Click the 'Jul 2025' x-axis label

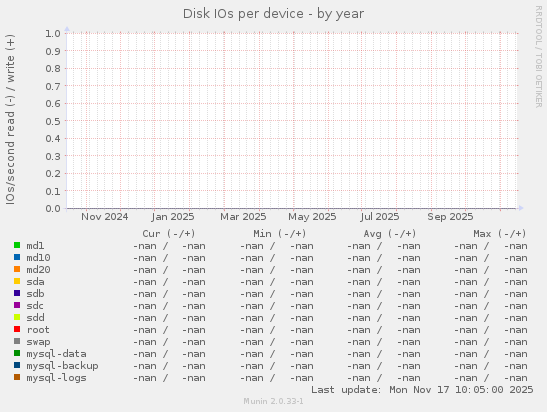[380, 217]
